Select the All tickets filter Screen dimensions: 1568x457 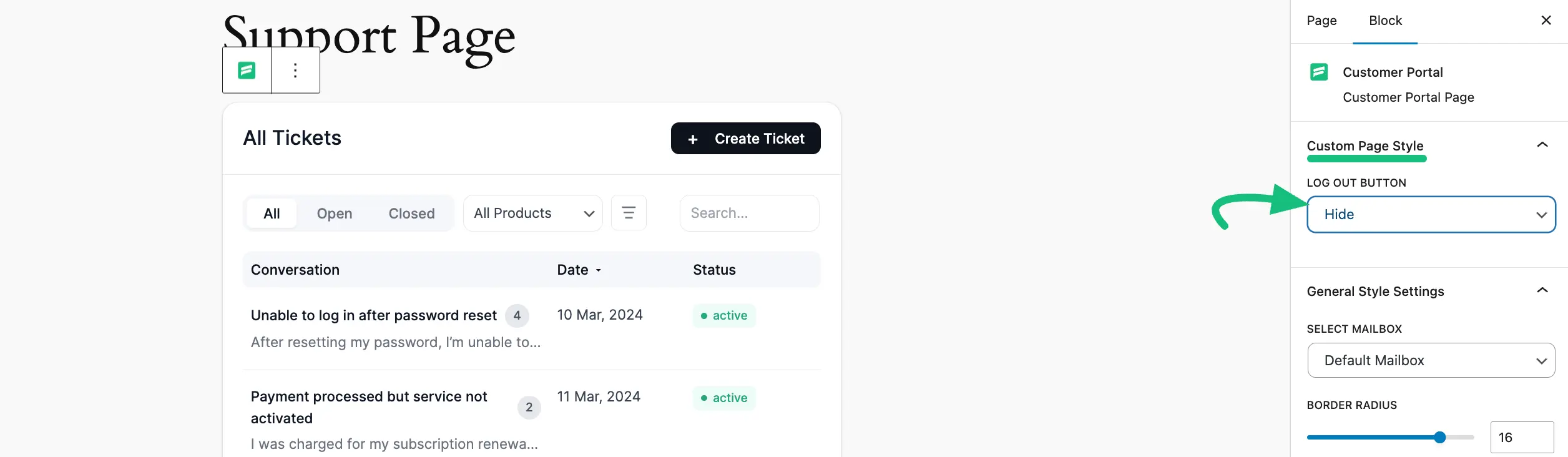[x=272, y=214]
